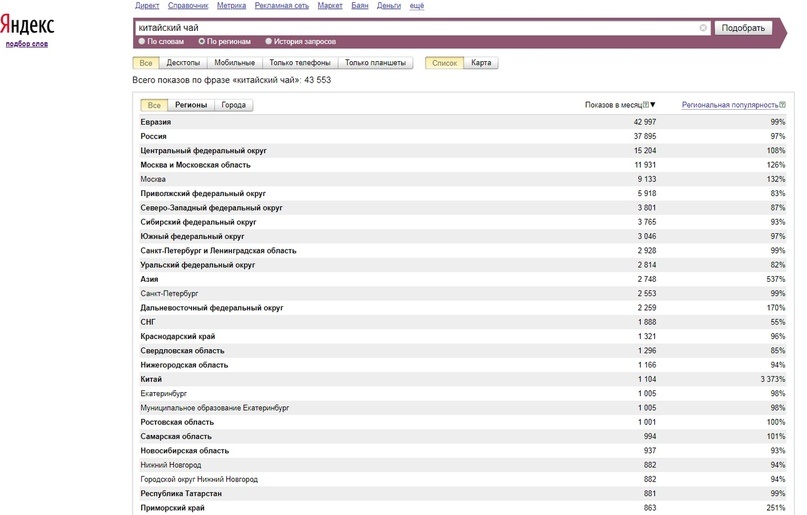Switch to the Список view
Screen dimensions: 807x515
[x=444, y=63]
